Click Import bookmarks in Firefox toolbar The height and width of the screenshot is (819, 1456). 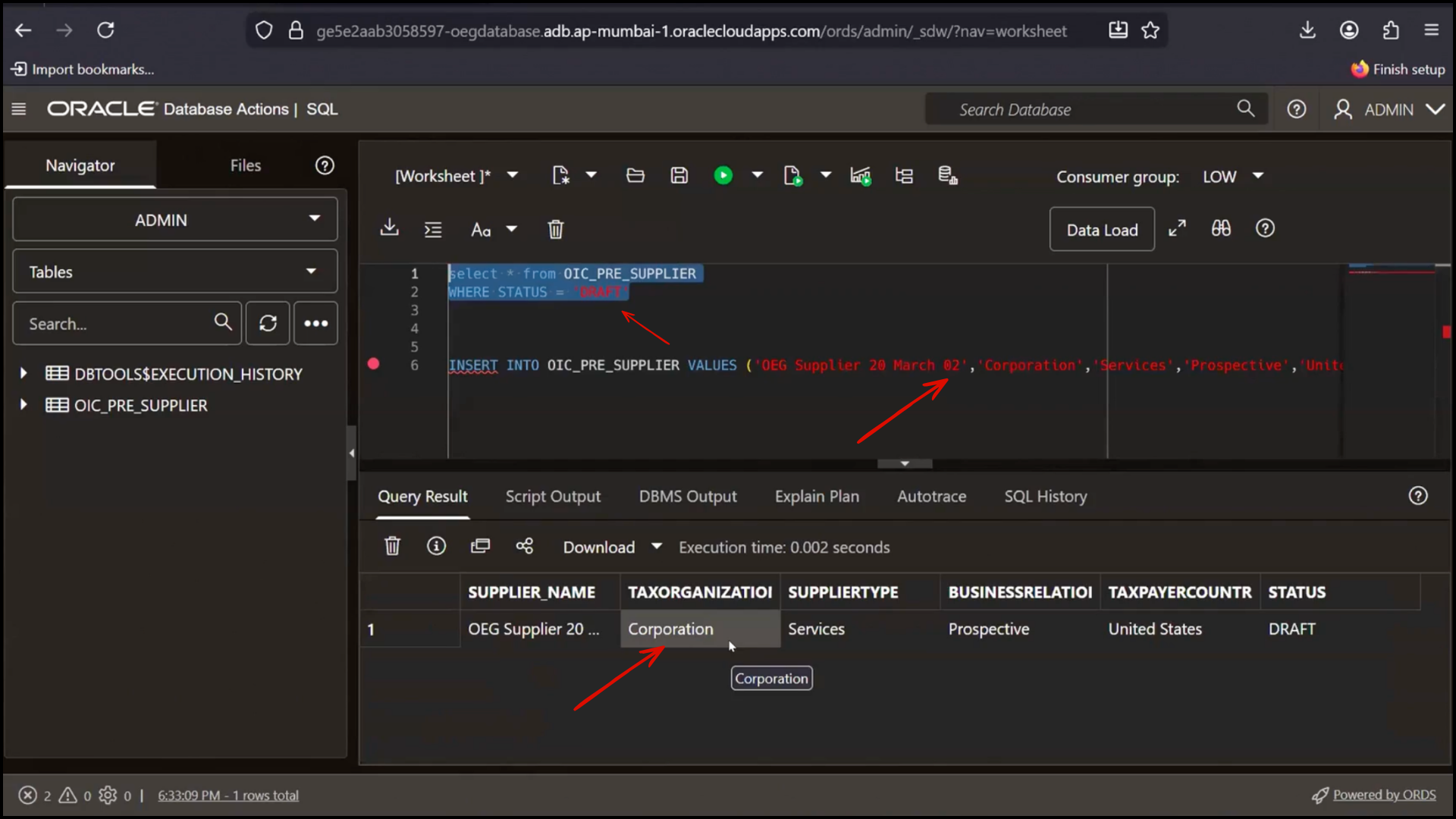click(83, 69)
